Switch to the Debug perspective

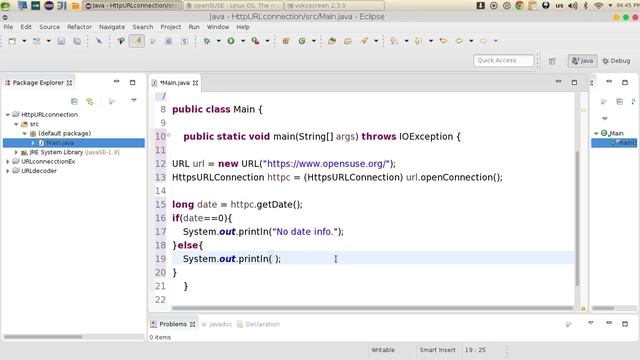tap(616, 61)
